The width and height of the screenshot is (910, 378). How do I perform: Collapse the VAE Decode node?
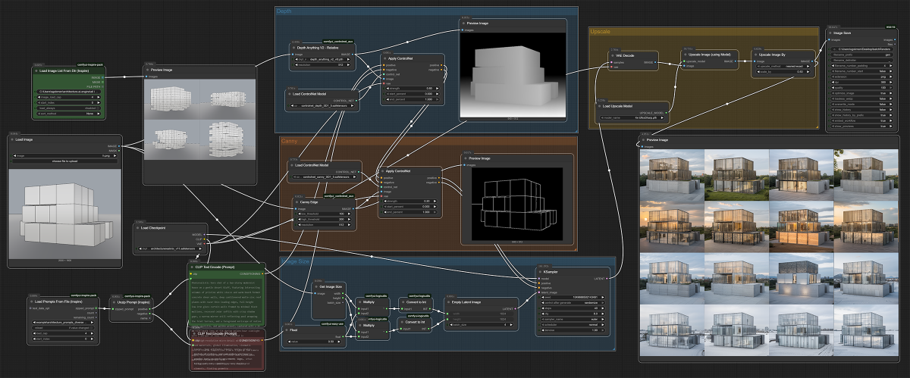point(612,55)
